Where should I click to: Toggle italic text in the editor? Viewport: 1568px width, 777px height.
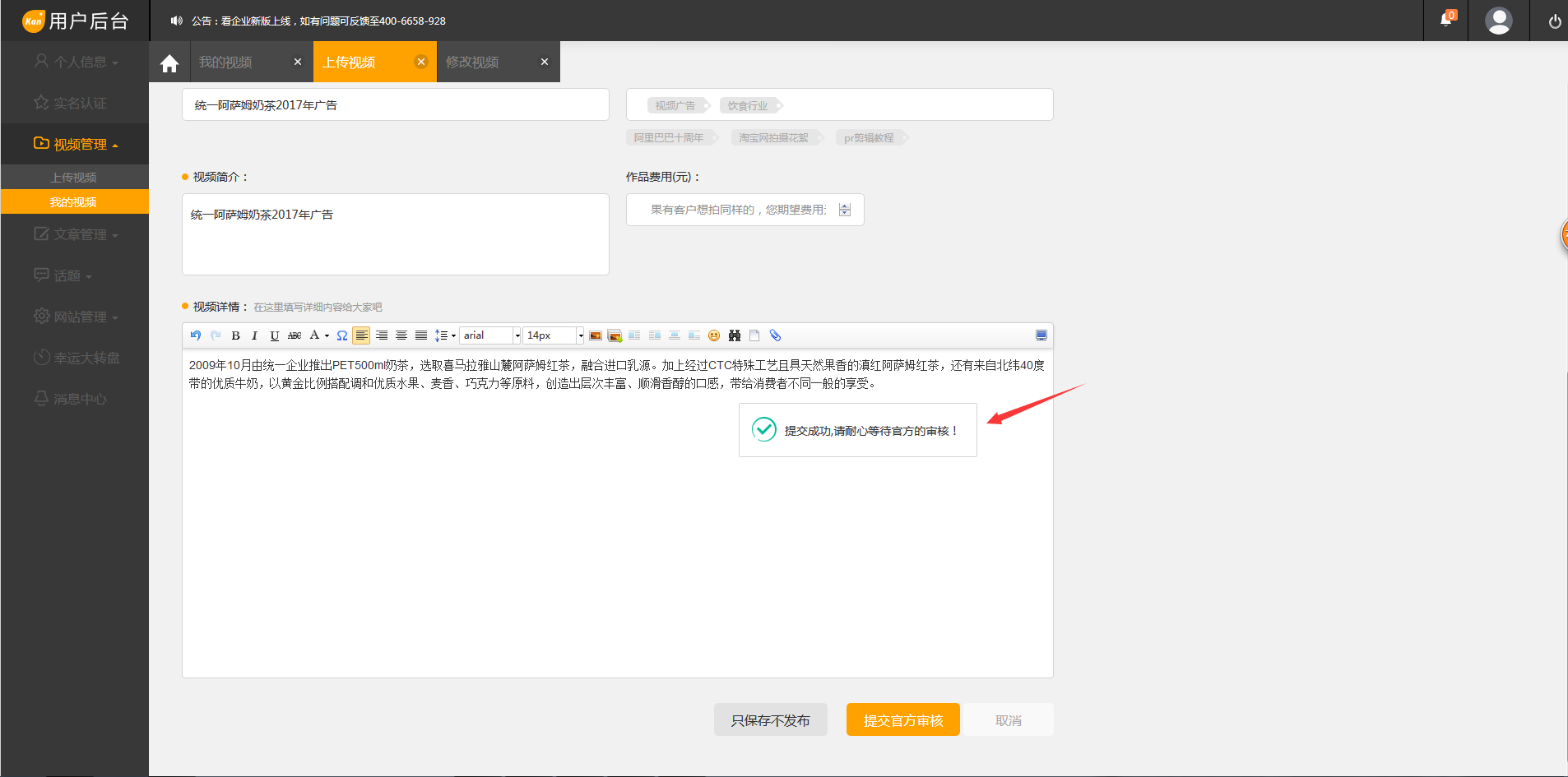255,335
